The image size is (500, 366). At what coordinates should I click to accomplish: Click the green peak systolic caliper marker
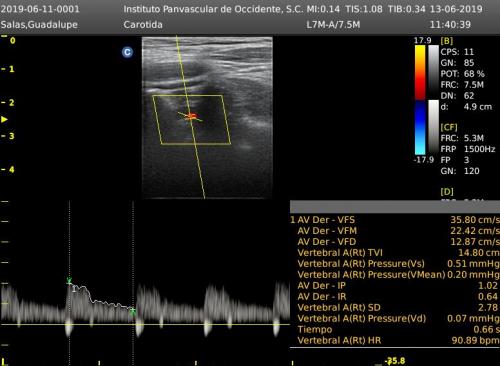click(x=69, y=281)
